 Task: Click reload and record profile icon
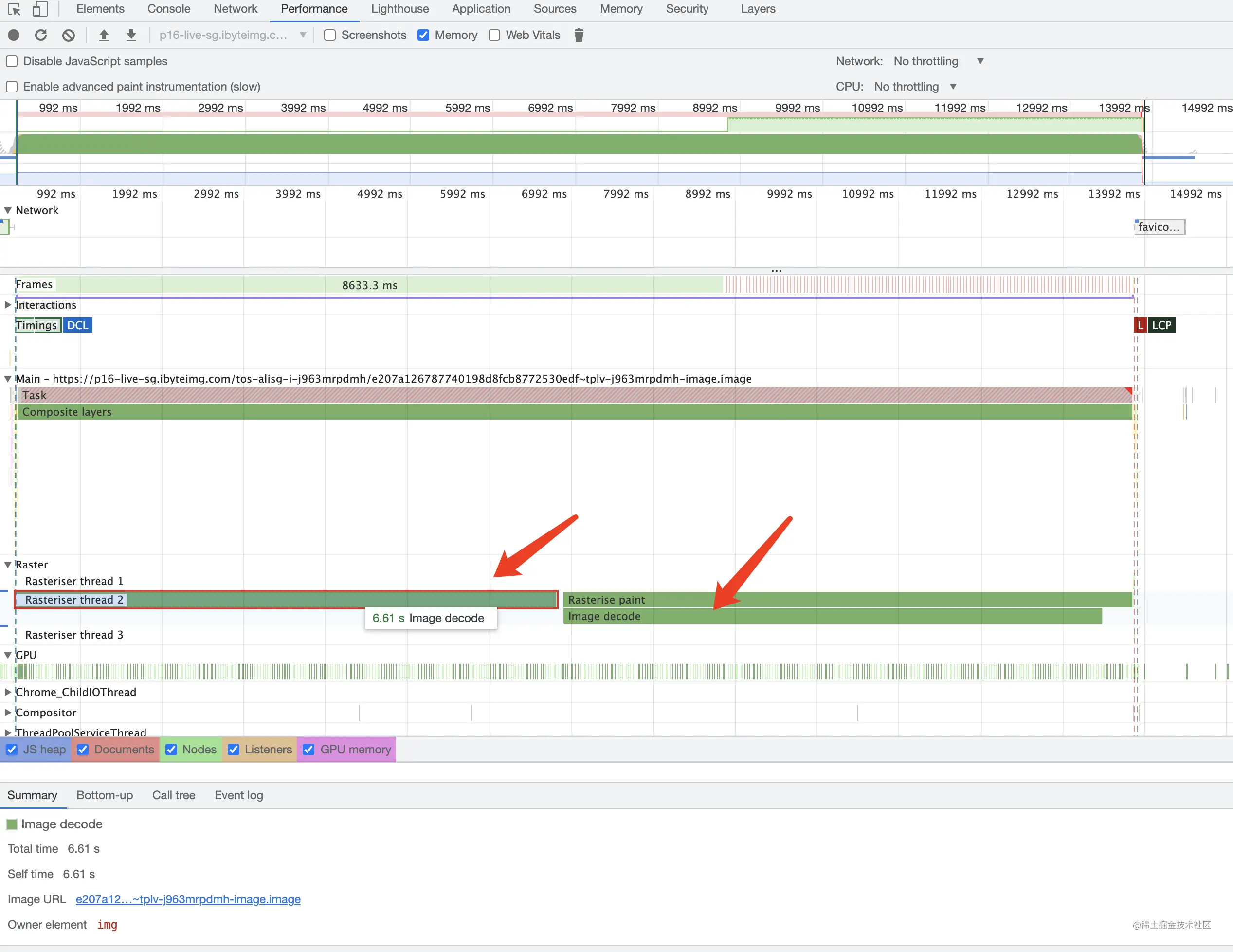[x=41, y=35]
